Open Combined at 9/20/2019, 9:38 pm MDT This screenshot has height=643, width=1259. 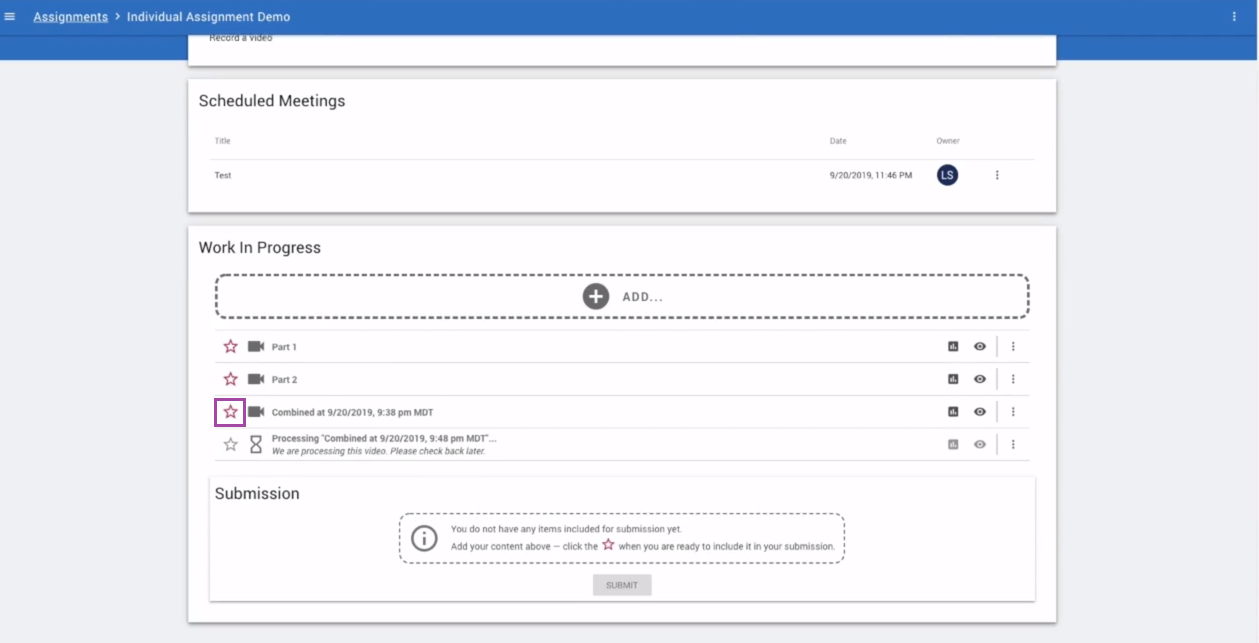pos(353,412)
